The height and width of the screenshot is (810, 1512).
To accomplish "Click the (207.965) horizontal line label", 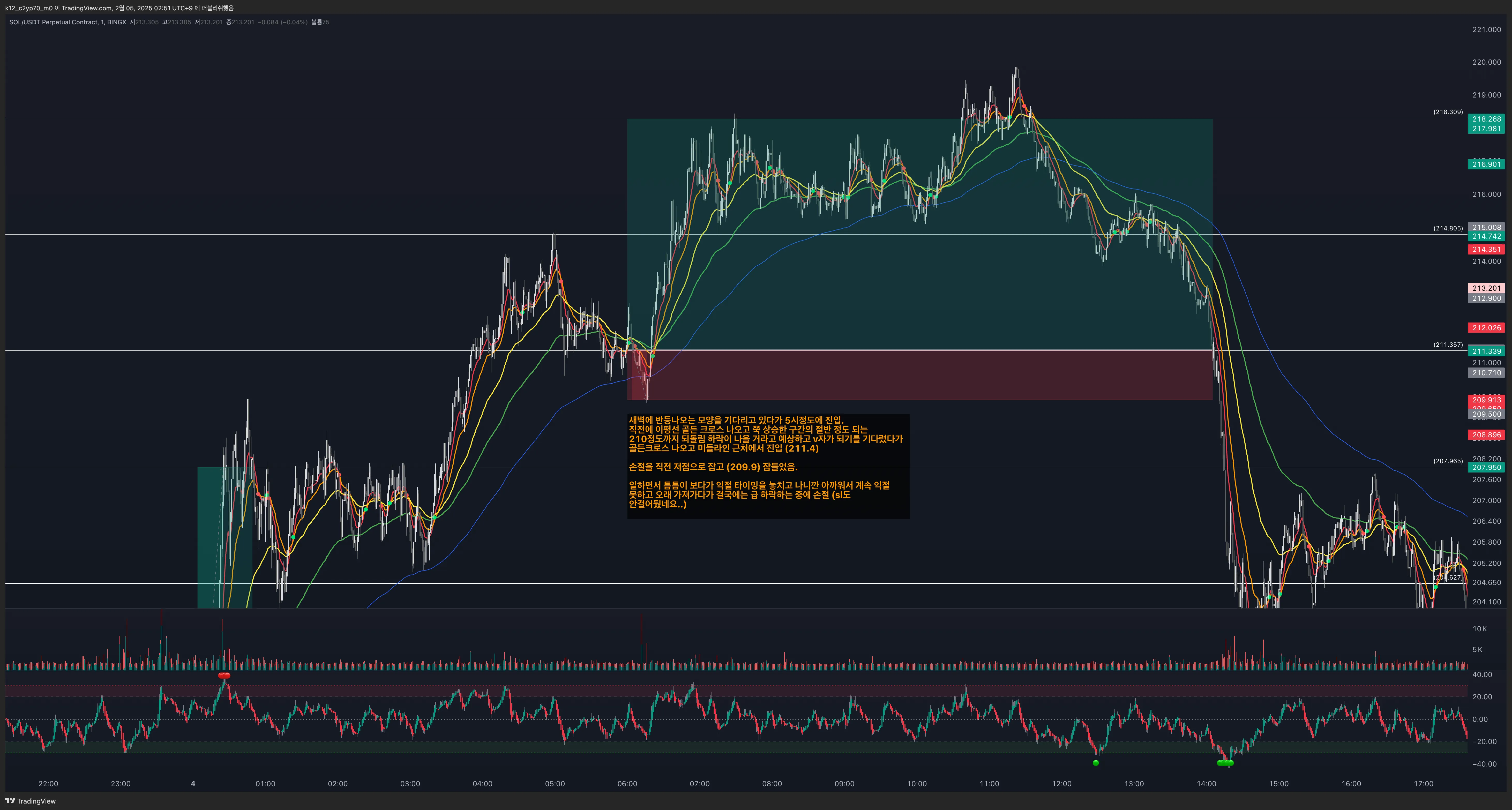I will tap(1448, 461).
